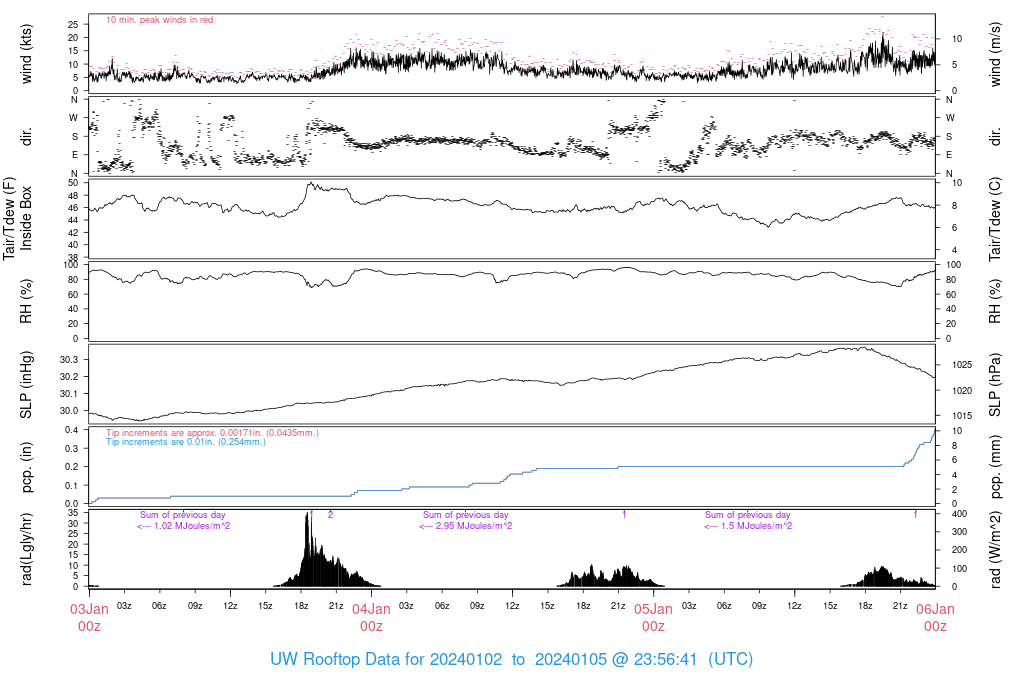Select the 'wind (kts)' left axis label
Screen dimensions: 1024x700
coord(26,54)
